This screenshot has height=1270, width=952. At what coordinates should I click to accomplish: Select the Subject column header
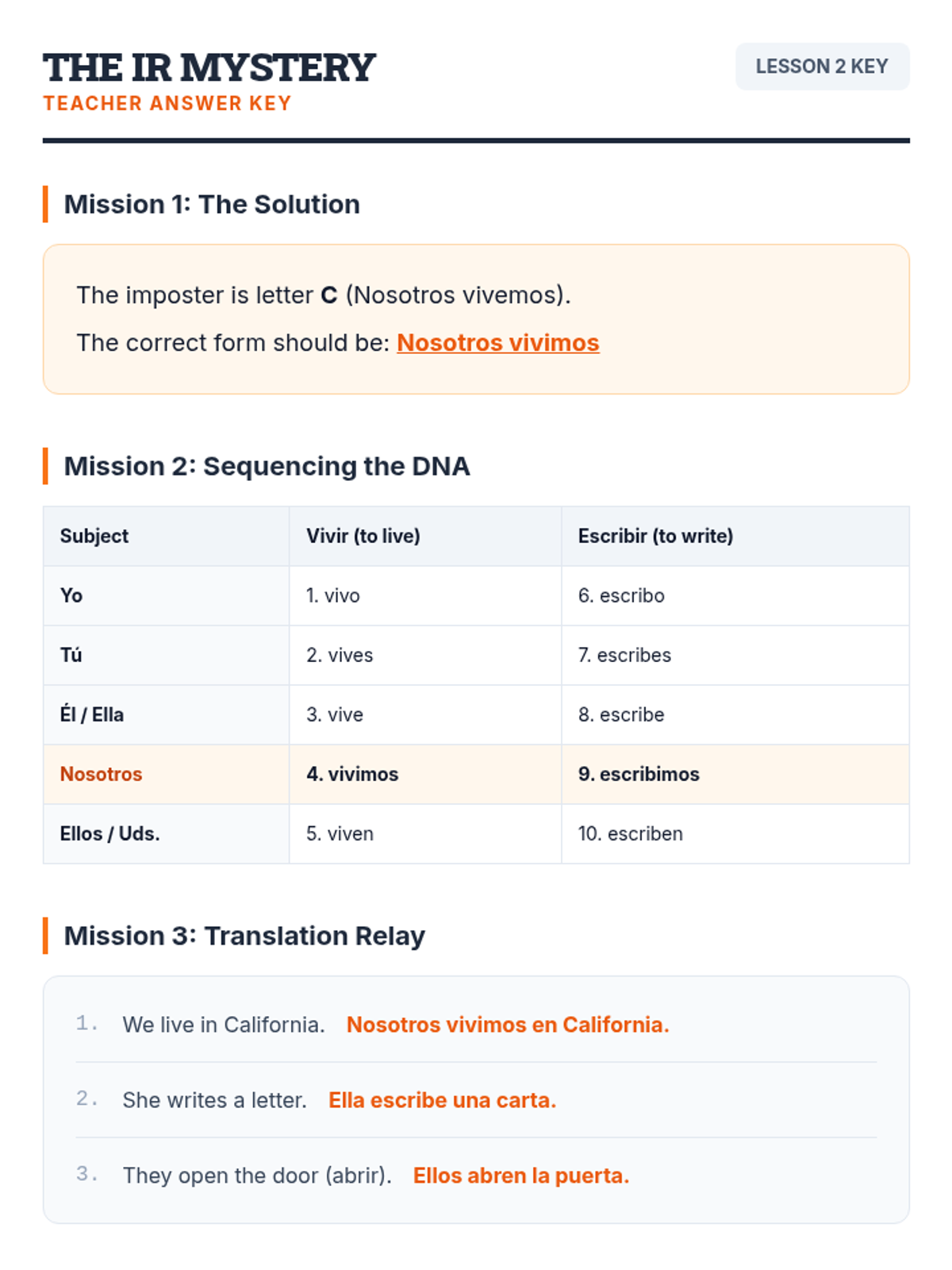pos(94,537)
